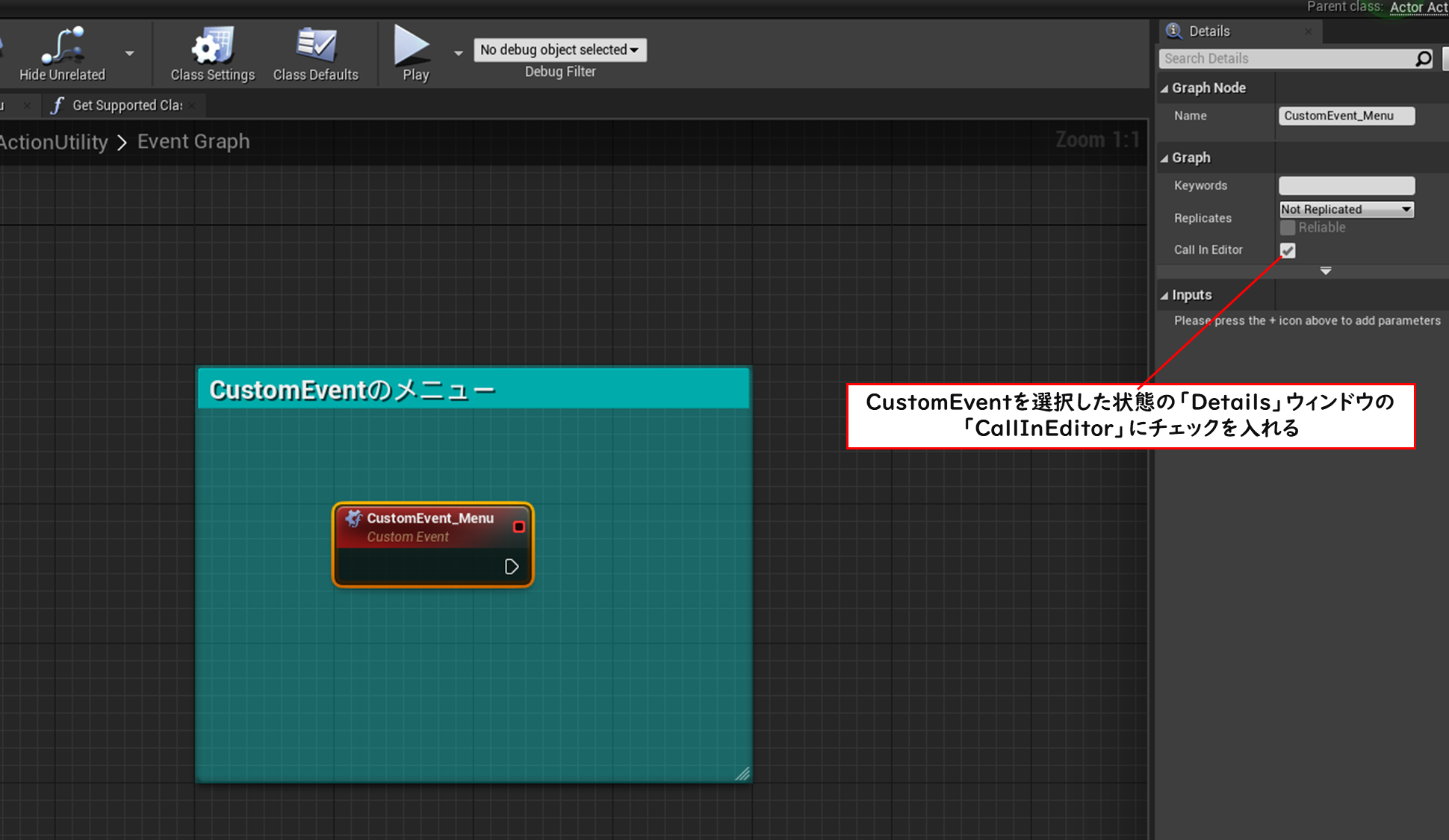
Task: Collapse the Inputs section
Action: click(x=1164, y=296)
